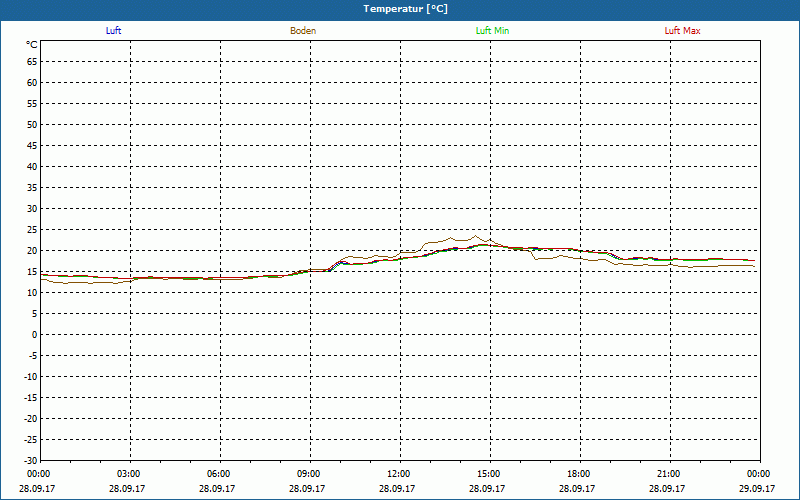The image size is (800, 500).
Task: Click the 15:00 time label
Action: [x=489, y=474]
